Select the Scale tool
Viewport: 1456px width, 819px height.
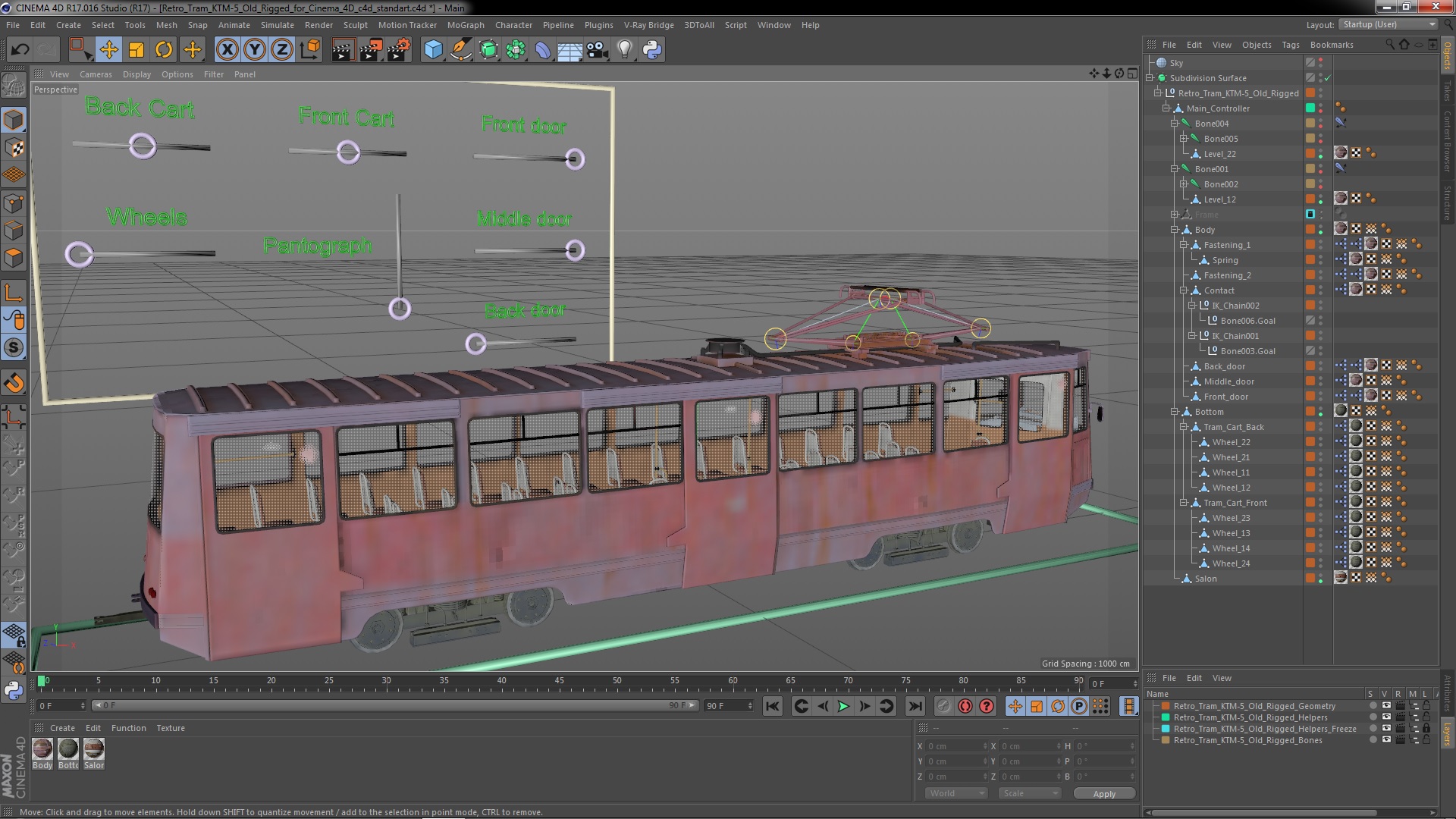[x=136, y=50]
